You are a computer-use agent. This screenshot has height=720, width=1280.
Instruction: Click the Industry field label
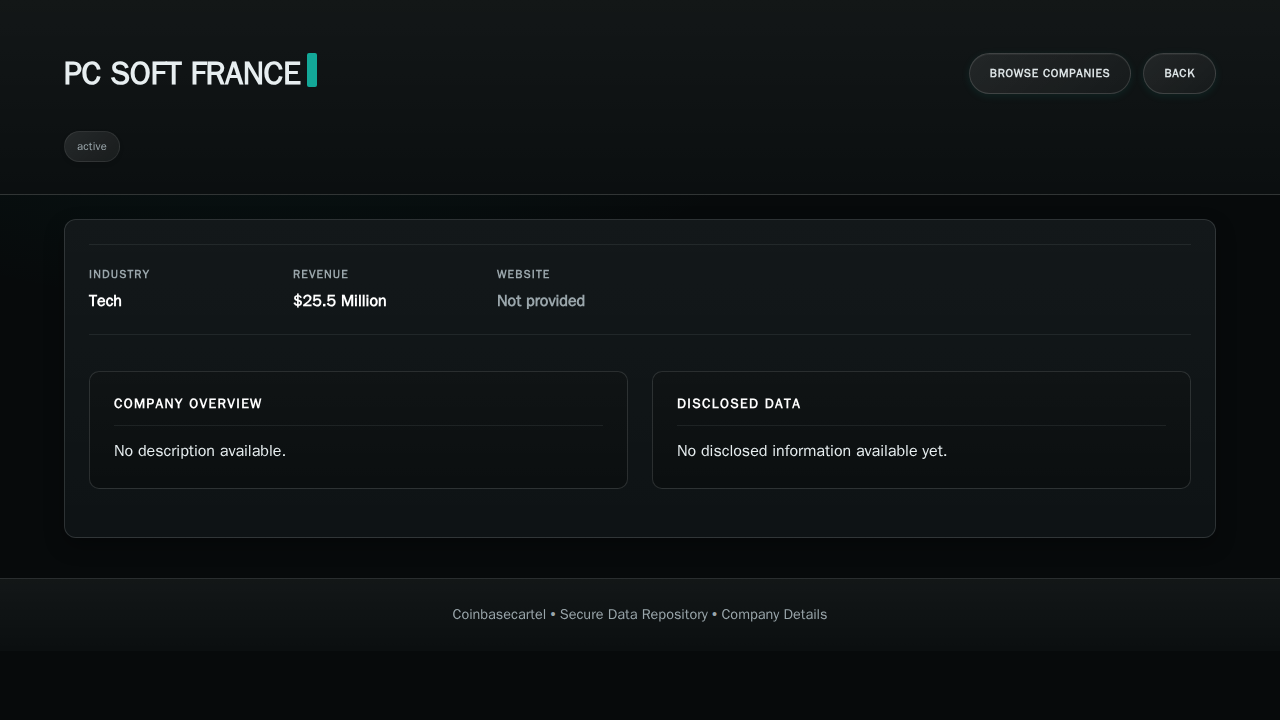tap(119, 274)
